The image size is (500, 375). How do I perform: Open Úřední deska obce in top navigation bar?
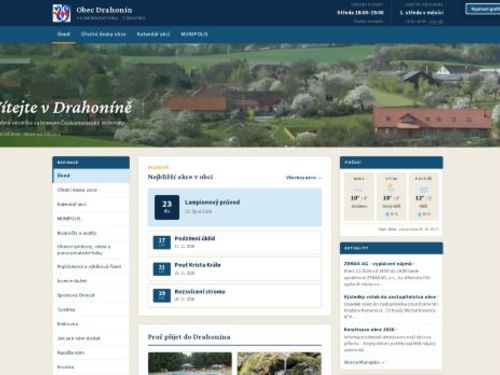coord(103,34)
